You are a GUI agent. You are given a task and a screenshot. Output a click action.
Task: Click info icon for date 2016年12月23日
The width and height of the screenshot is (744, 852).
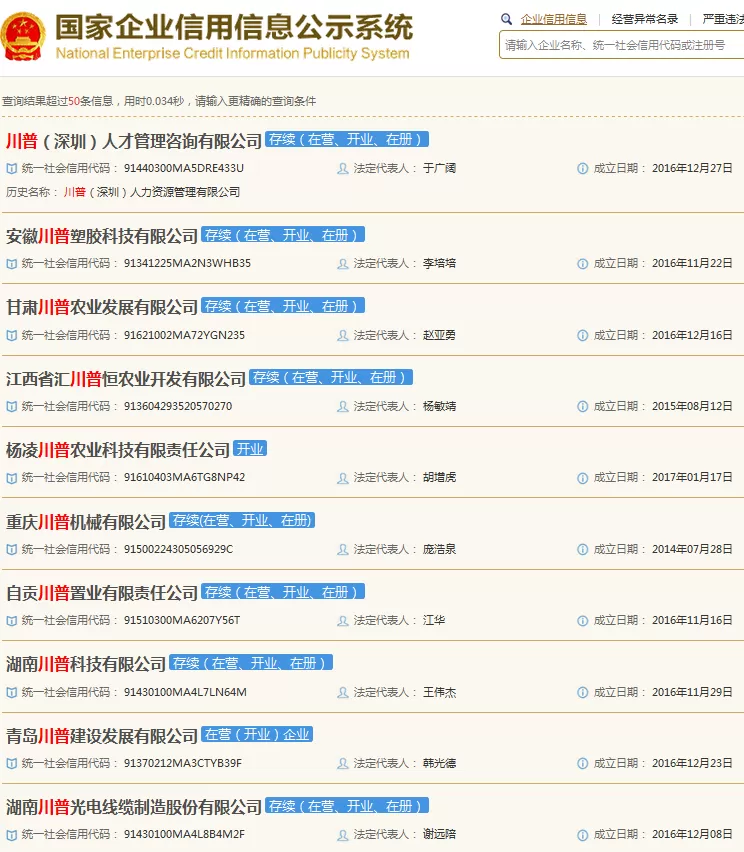click(583, 764)
